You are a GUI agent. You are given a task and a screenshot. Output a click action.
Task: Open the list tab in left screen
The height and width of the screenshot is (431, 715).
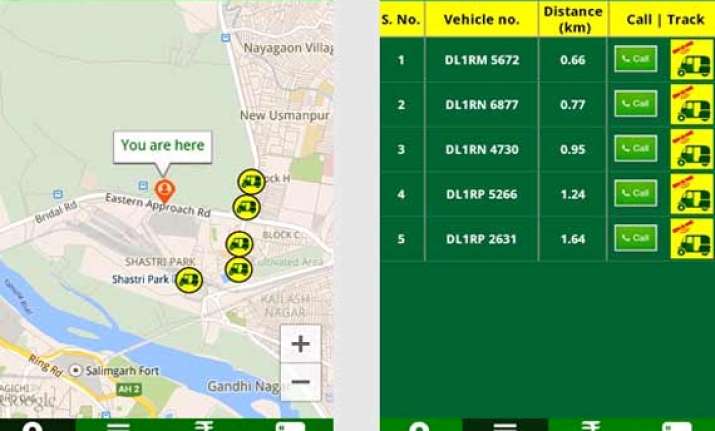pyautogui.click(x=119, y=425)
